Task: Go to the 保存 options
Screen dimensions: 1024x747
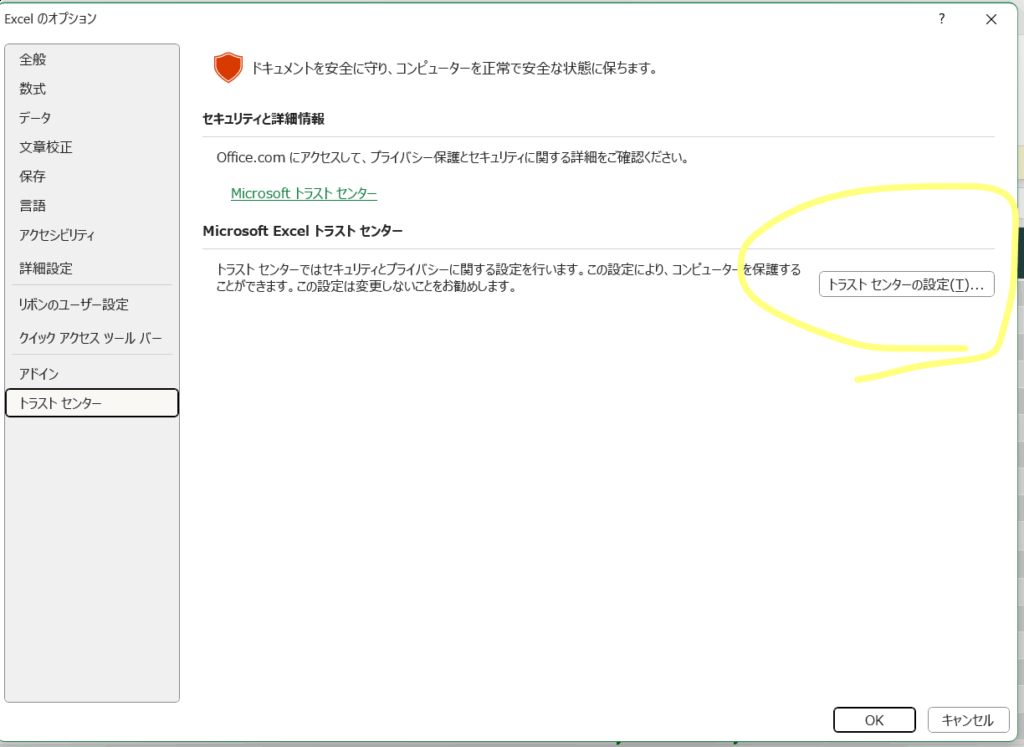Action: [x=33, y=176]
